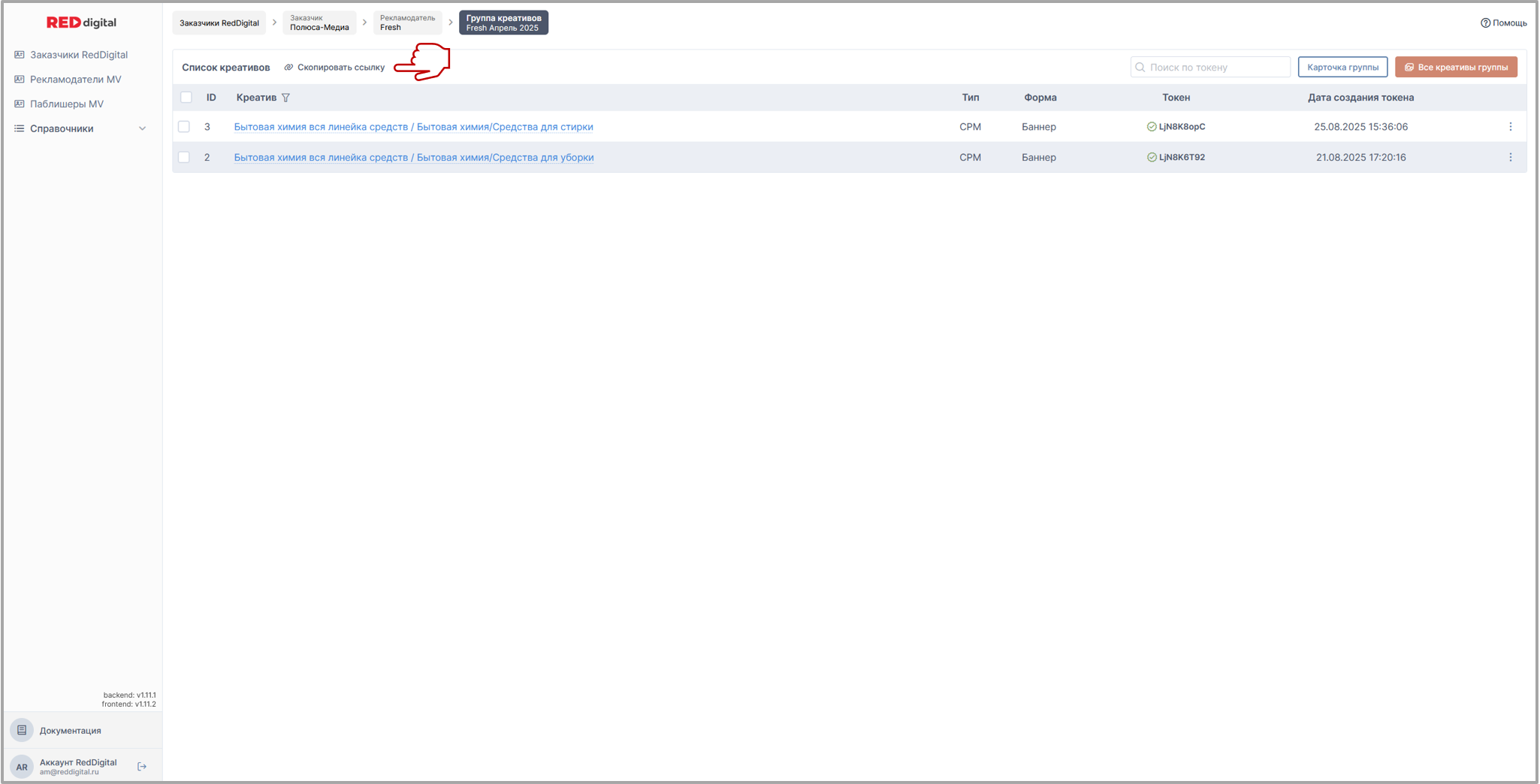Check the checkbox for creative ID 2
The width and height of the screenshot is (1540, 784).
pyautogui.click(x=184, y=158)
